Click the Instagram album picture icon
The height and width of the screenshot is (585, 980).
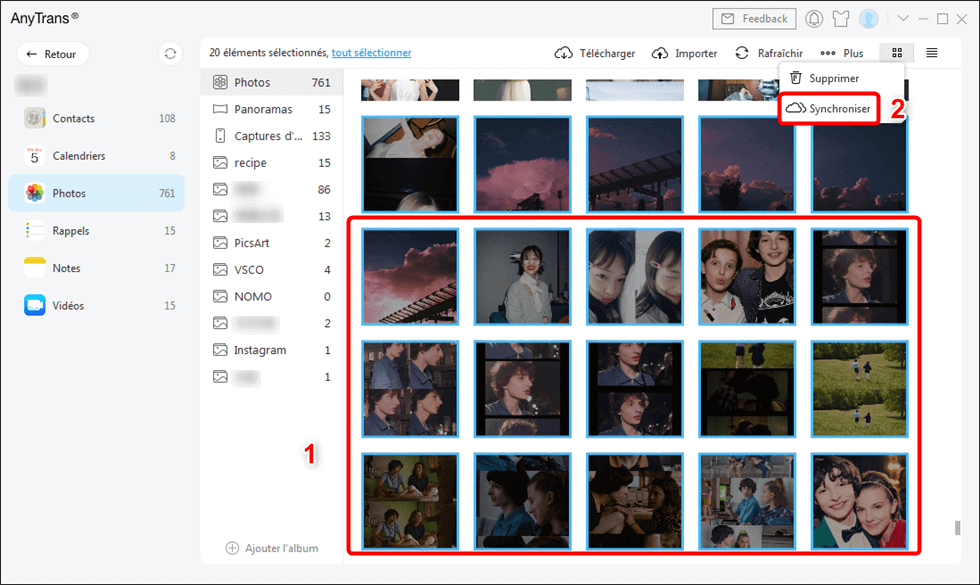[x=220, y=350]
